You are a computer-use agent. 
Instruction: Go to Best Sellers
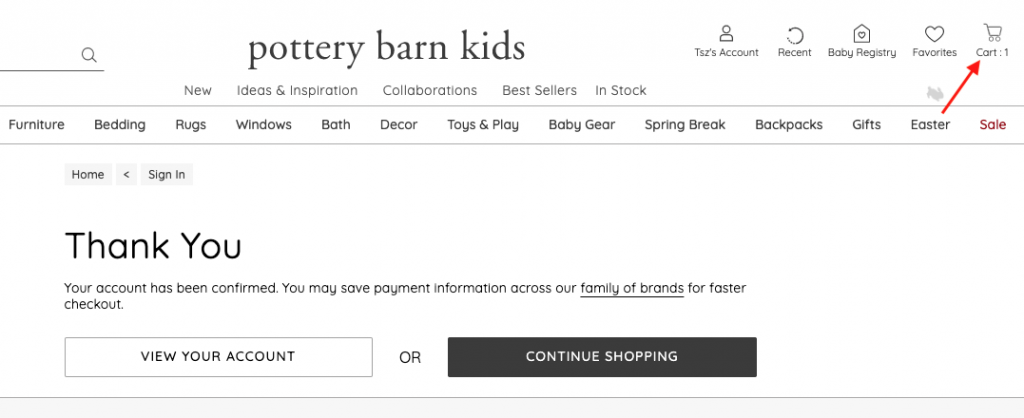pos(539,90)
